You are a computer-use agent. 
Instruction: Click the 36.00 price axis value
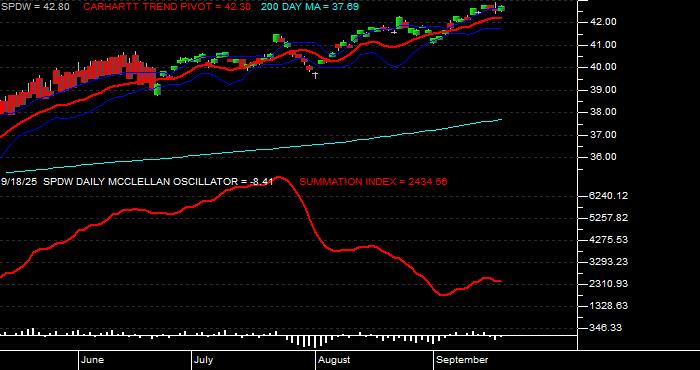coord(604,157)
